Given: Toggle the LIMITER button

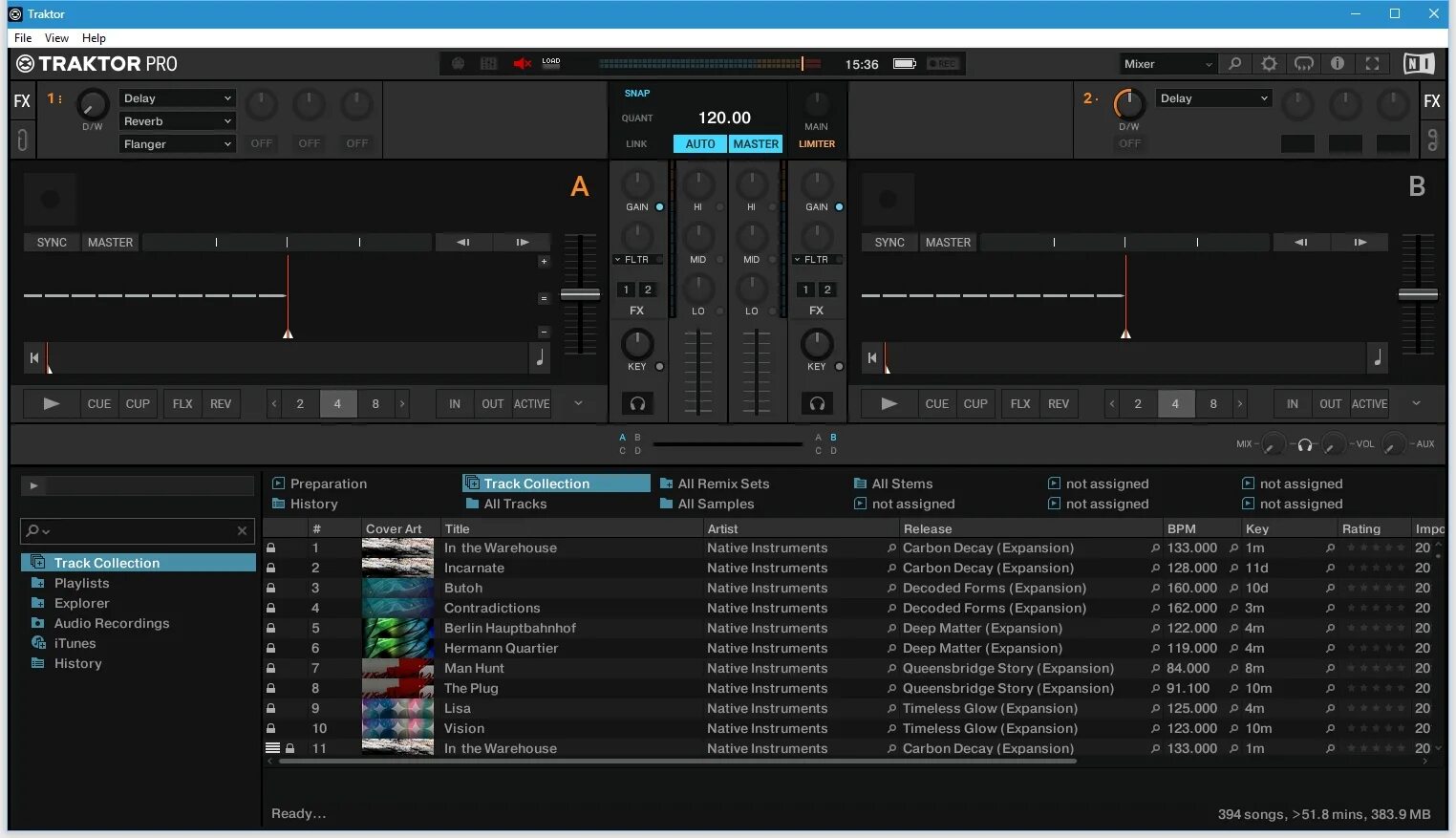Looking at the screenshot, I should point(817,144).
